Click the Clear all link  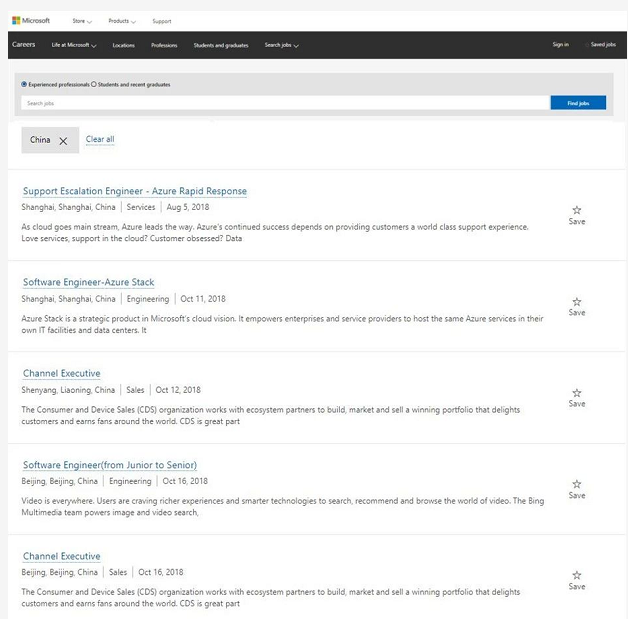(x=100, y=139)
